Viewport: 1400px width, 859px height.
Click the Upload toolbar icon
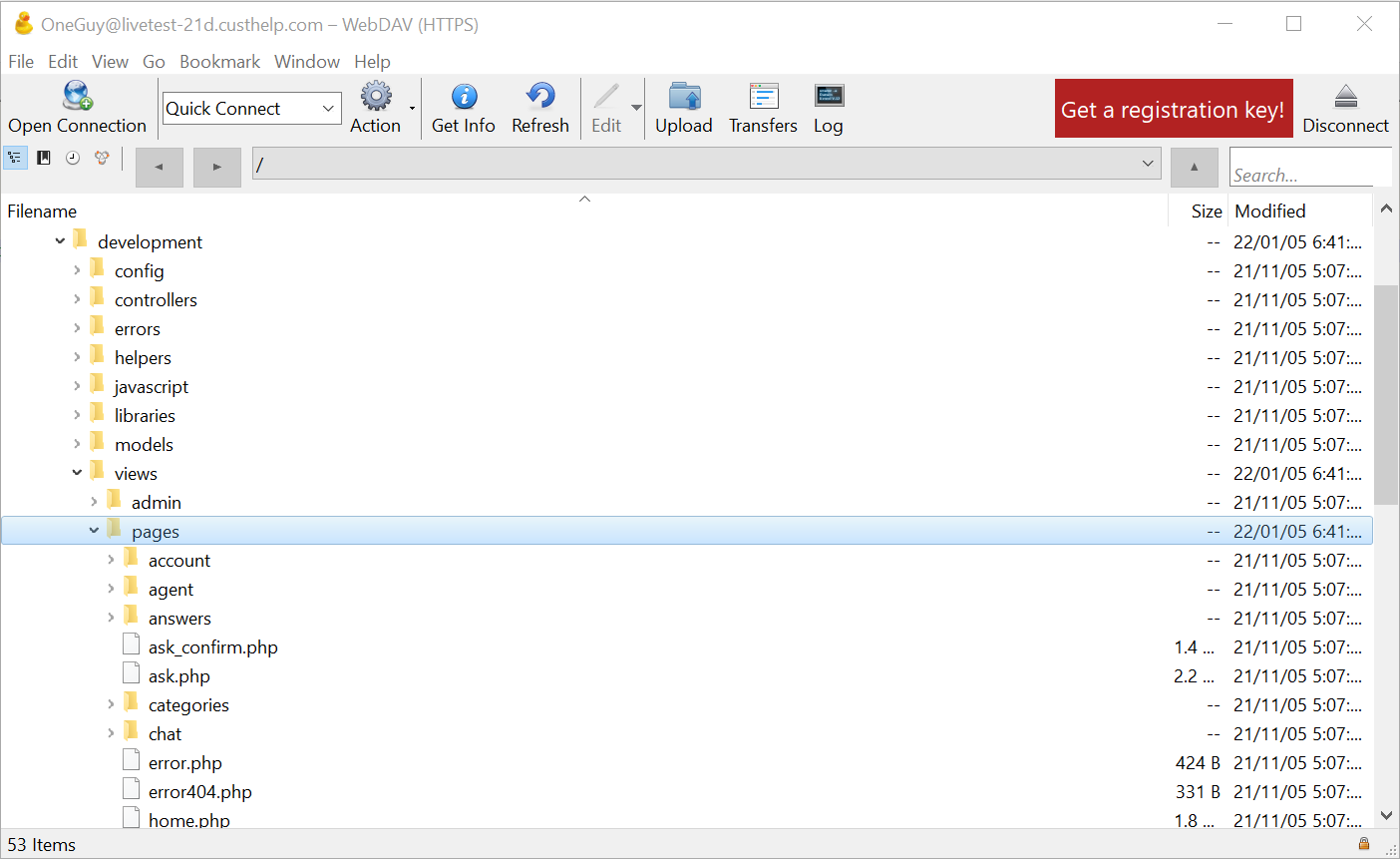pyautogui.click(x=684, y=96)
